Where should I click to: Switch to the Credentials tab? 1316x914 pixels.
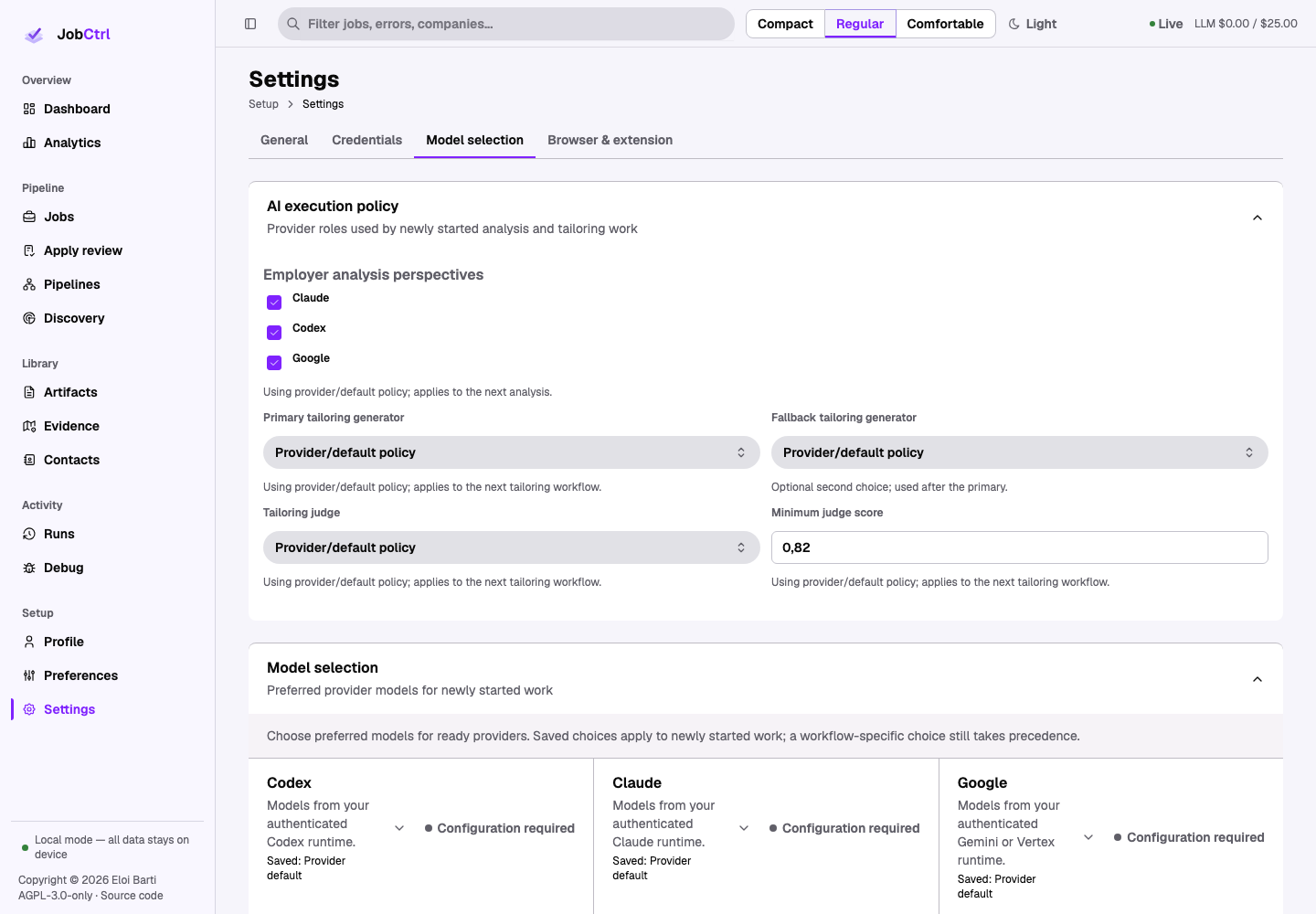point(367,140)
